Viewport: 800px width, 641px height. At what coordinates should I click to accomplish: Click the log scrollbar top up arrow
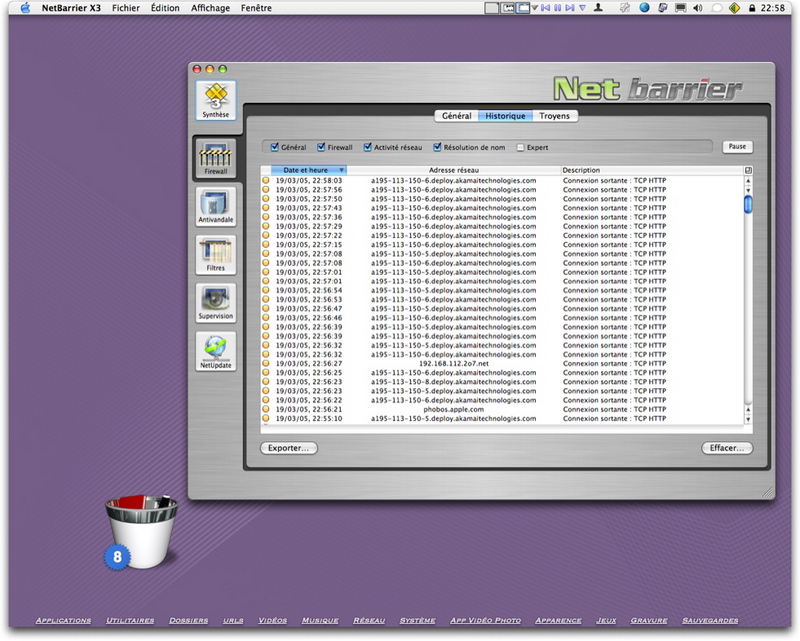coord(748,181)
